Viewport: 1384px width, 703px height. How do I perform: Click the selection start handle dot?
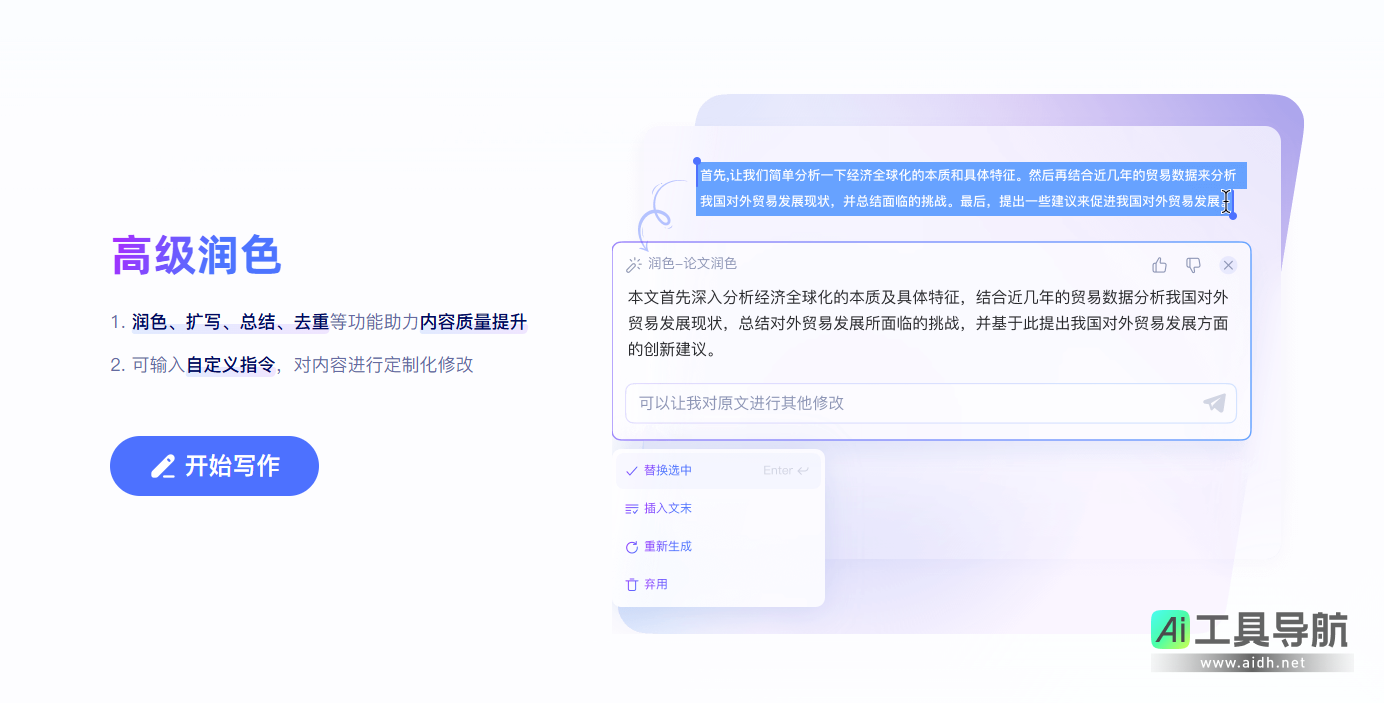697,160
